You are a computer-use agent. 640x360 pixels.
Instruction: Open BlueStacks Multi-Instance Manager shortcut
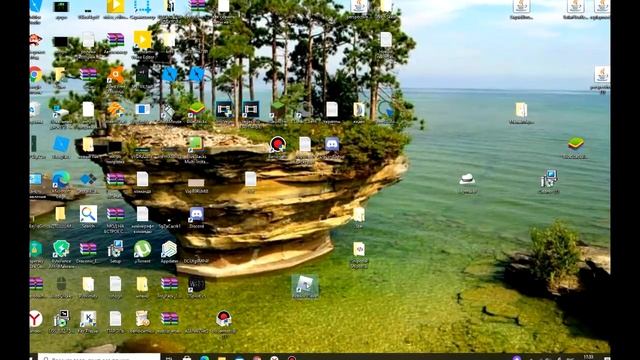(x=196, y=144)
